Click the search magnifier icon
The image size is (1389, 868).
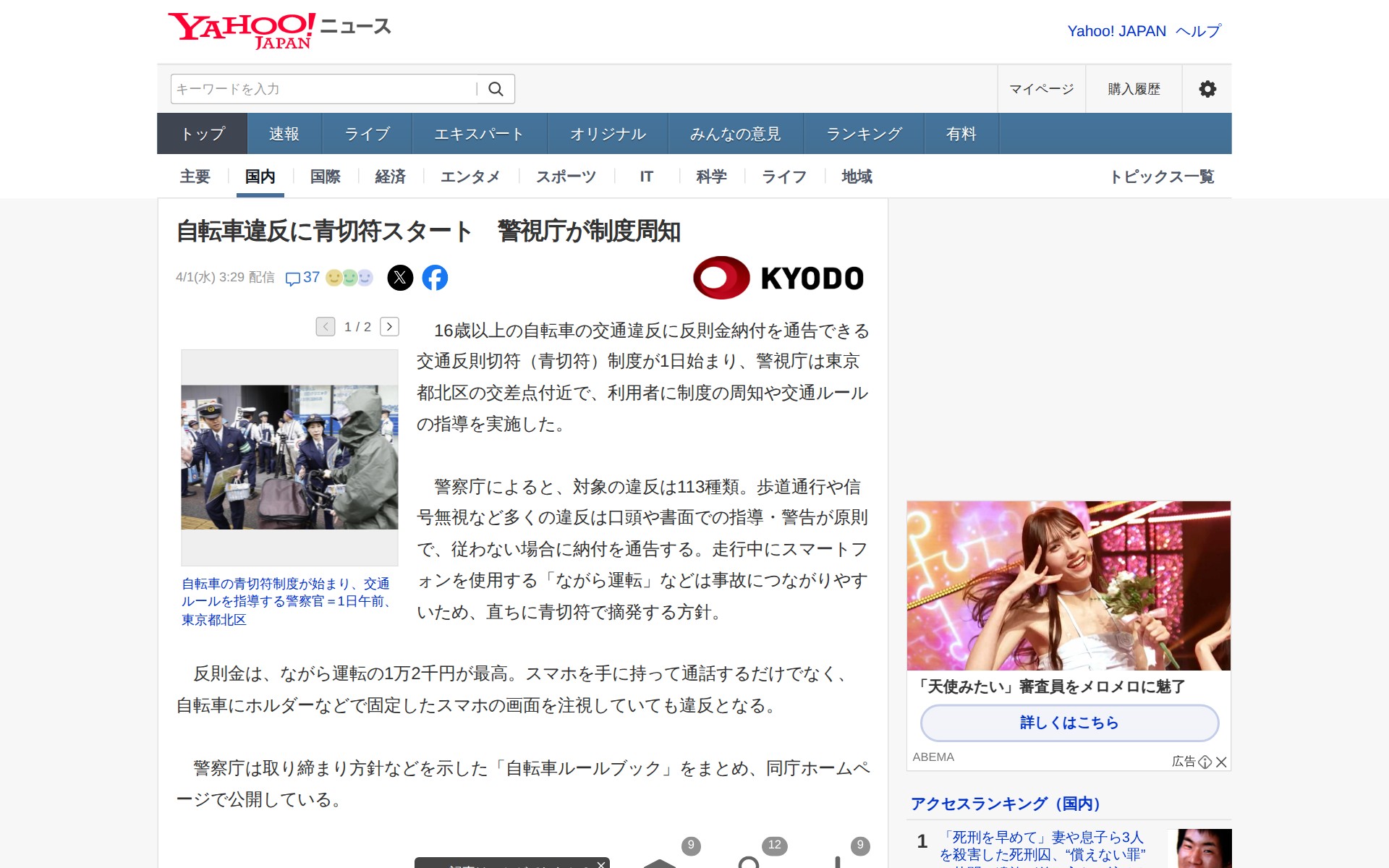496,89
